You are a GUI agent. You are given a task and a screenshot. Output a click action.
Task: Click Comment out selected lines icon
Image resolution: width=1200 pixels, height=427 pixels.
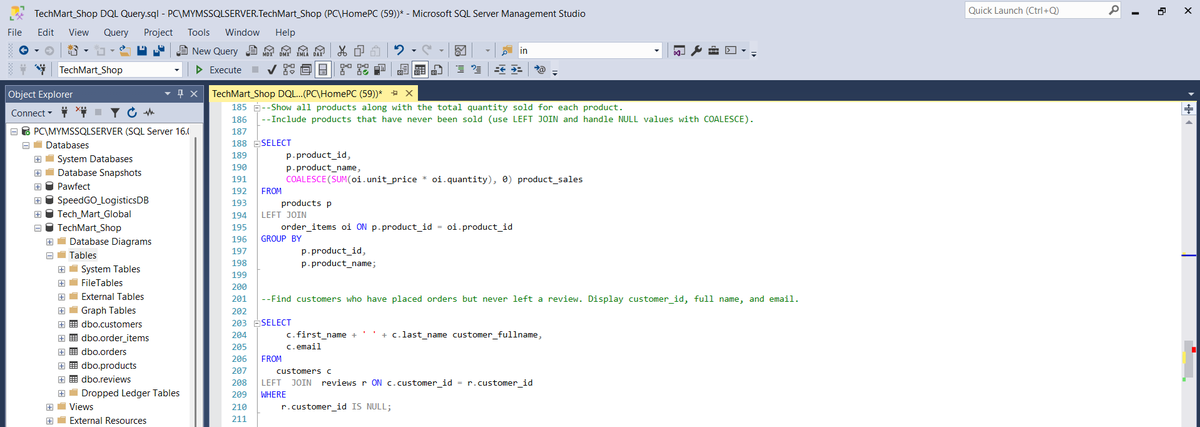(x=459, y=70)
